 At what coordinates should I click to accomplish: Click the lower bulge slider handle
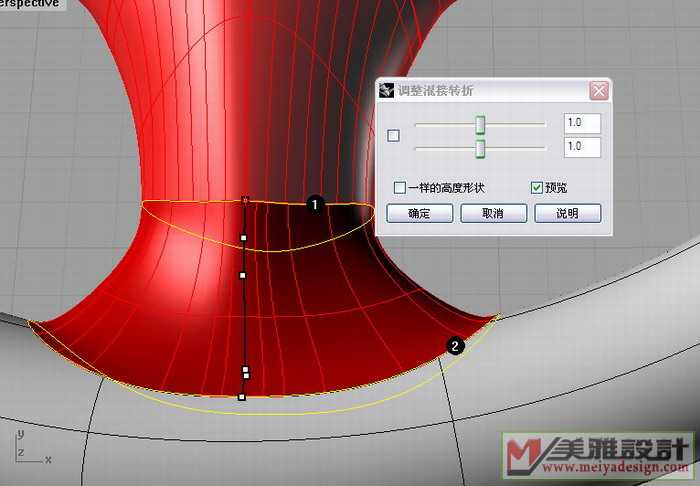pyautogui.click(x=480, y=148)
